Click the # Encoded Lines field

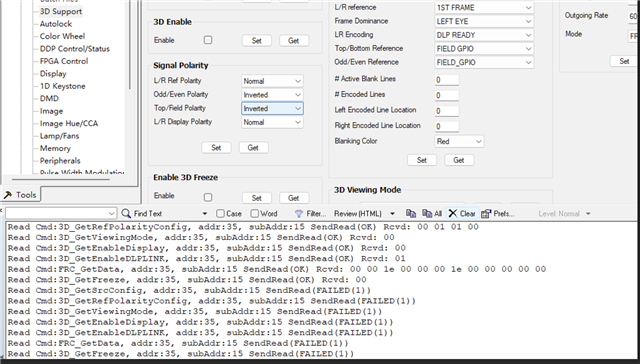coord(447,95)
